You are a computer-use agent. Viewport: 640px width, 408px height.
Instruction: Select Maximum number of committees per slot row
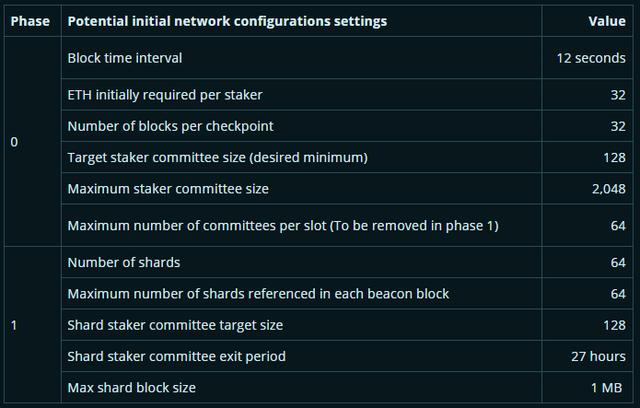click(283, 225)
